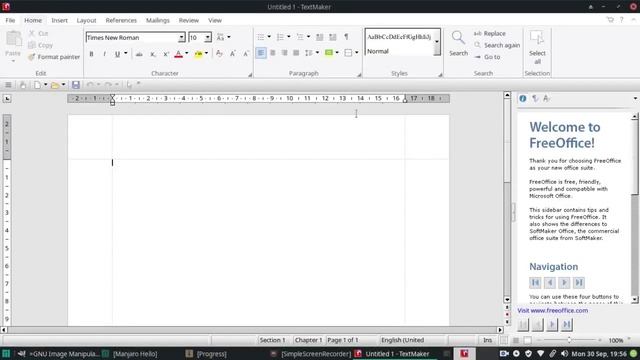640x360 pixels.
Task: Toggle display of formatting marks (pilcrow)
Action: (346, 37)
